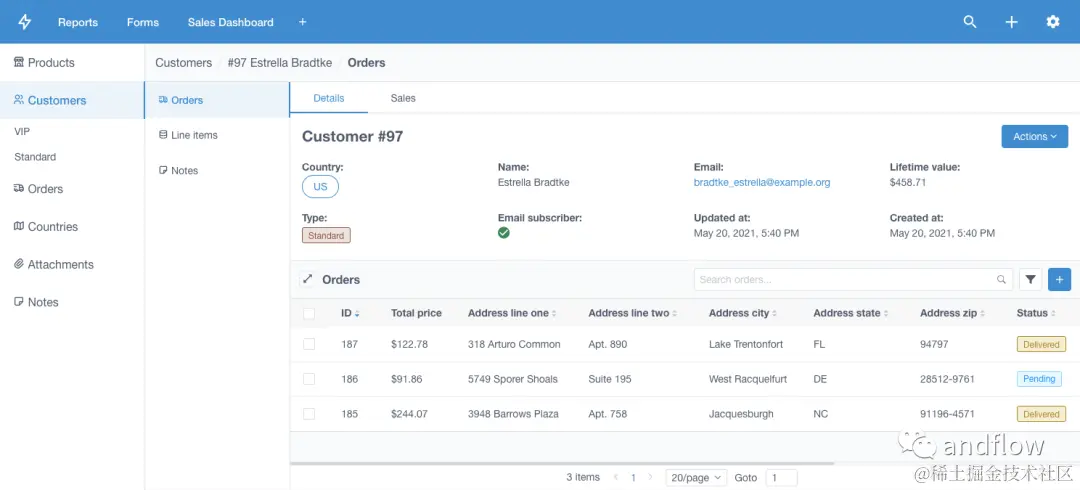This screenshot has width=1080, height=490.
Task: Click the $122.78 total price cell
Action: click(x=409, y=344)
